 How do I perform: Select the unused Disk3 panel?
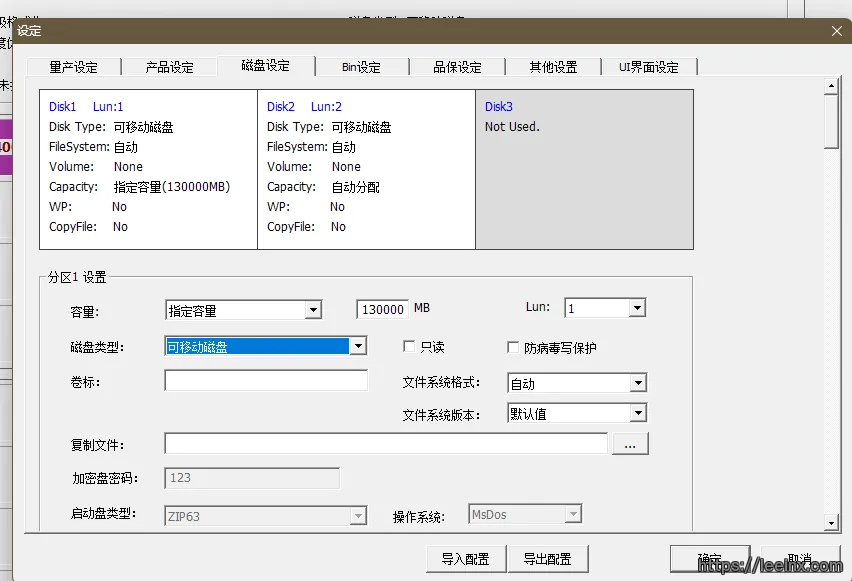[x=584, y=168]
